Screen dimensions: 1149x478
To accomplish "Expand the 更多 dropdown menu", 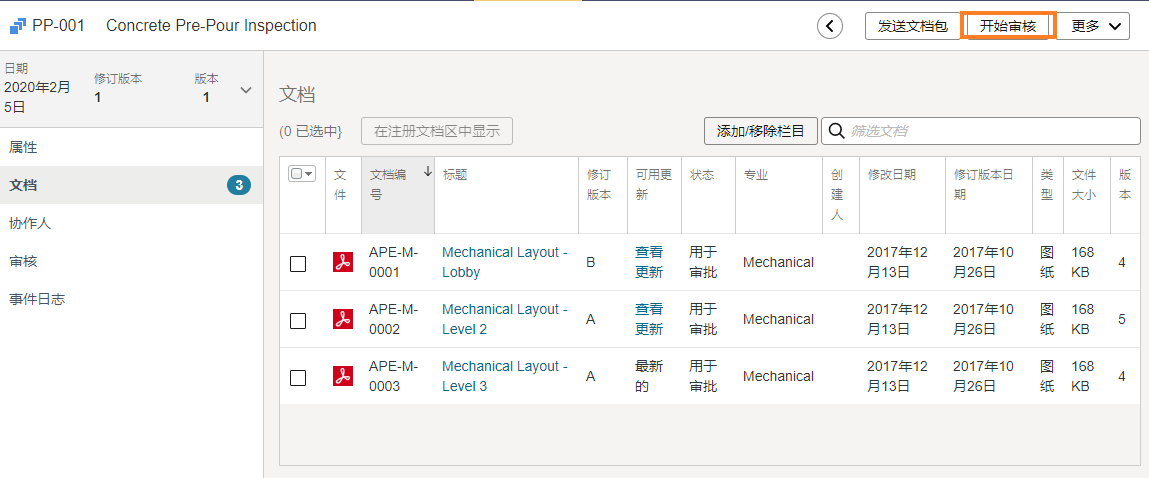I will click(1093, 26).
